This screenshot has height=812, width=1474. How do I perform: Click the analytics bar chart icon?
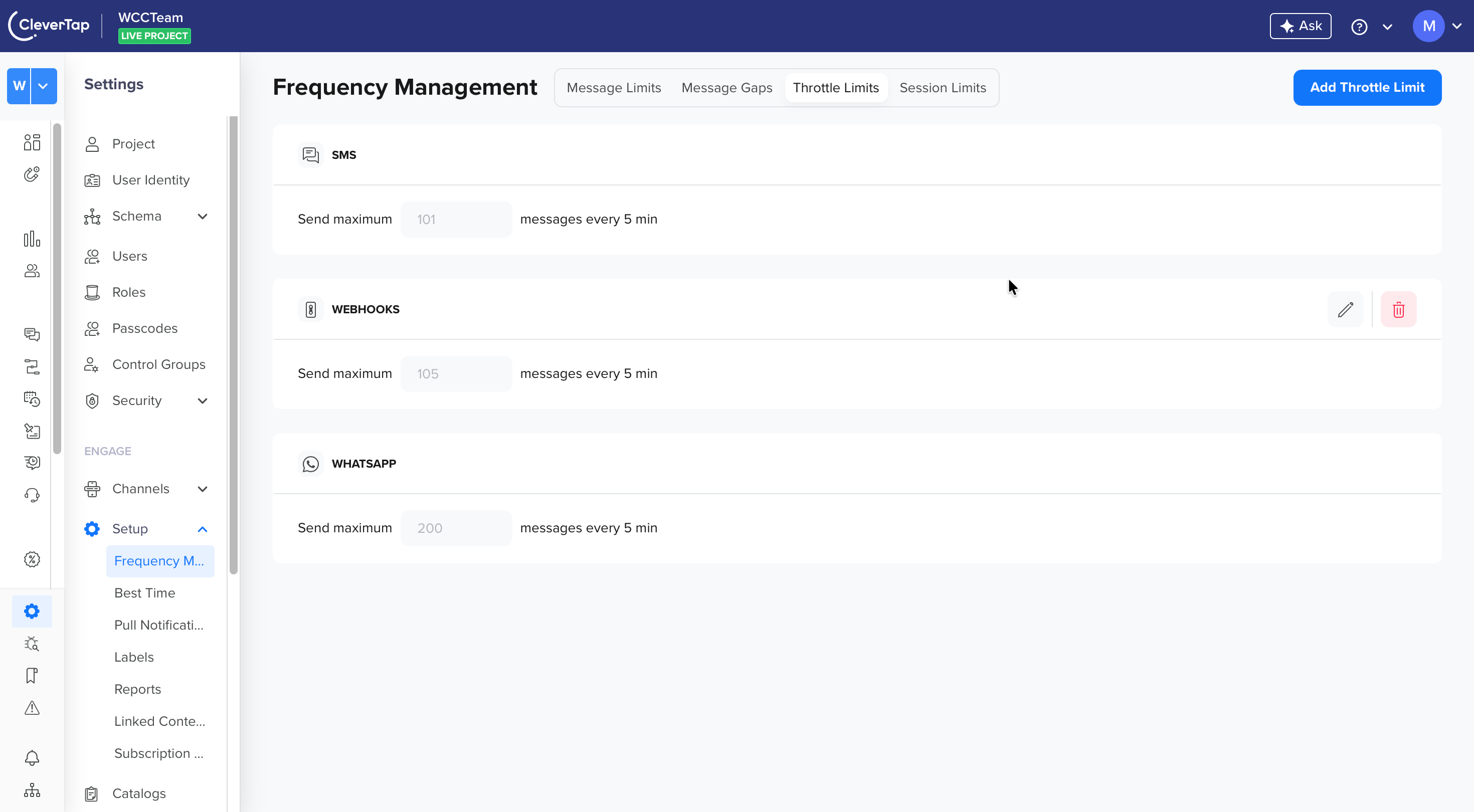tap(32, 239)
